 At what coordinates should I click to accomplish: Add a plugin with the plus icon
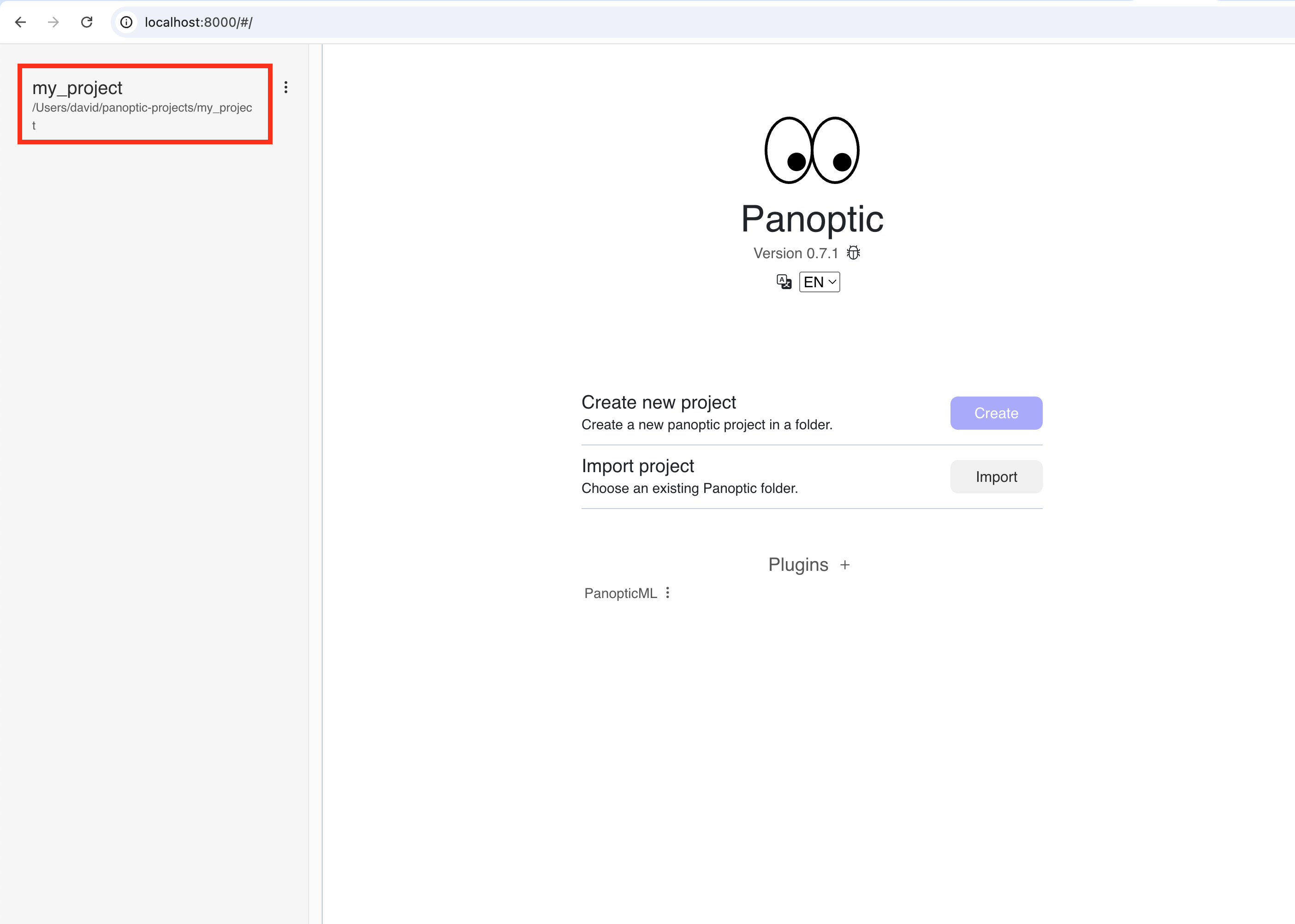click(x=845, y=565)
